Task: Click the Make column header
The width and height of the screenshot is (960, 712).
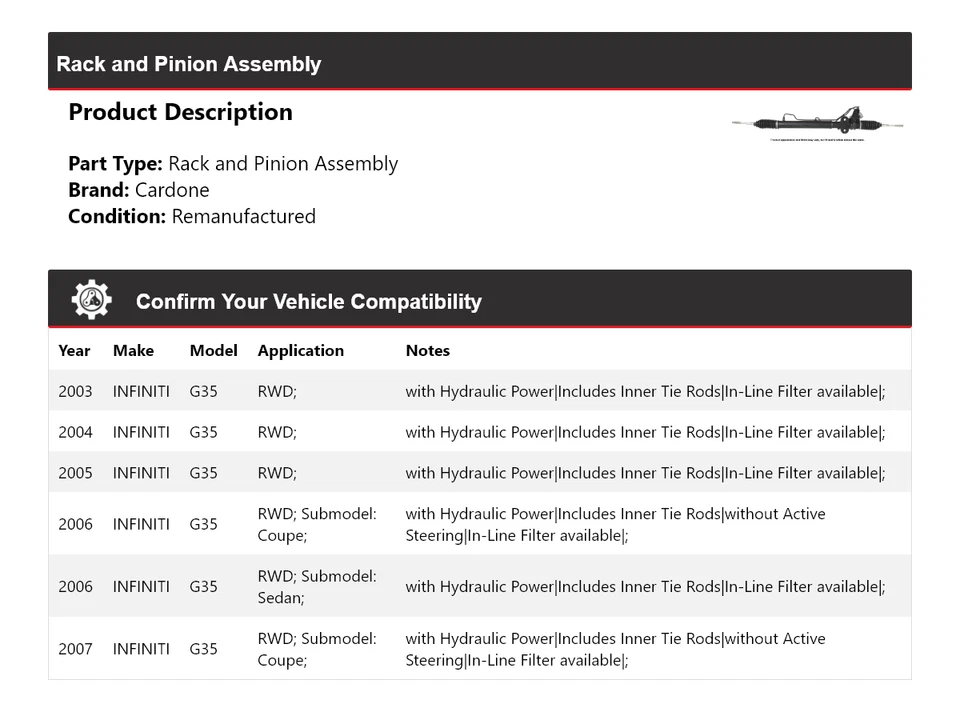Action: point(133,350)
